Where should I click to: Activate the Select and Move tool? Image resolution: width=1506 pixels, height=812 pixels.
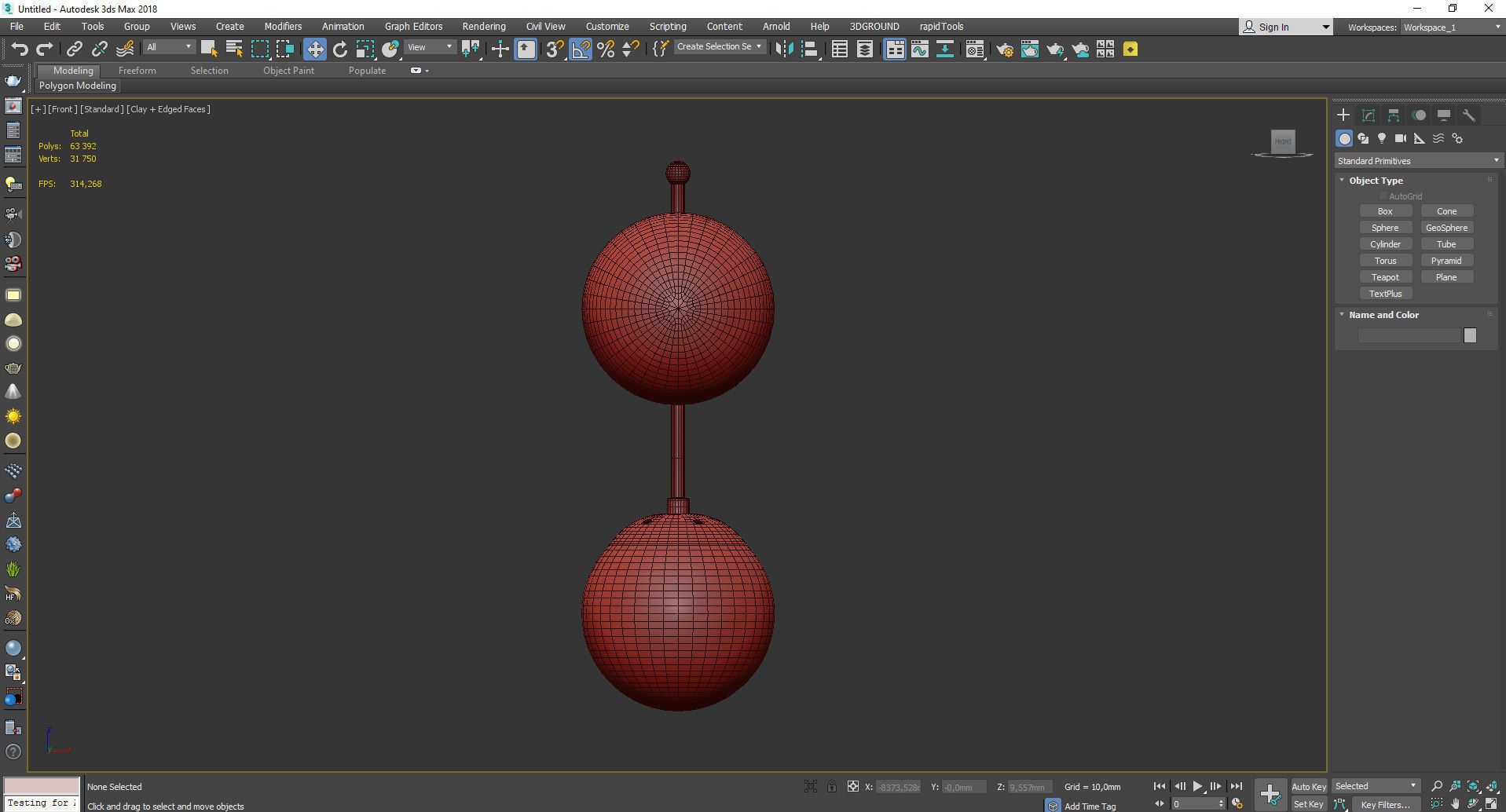(314, 49)
